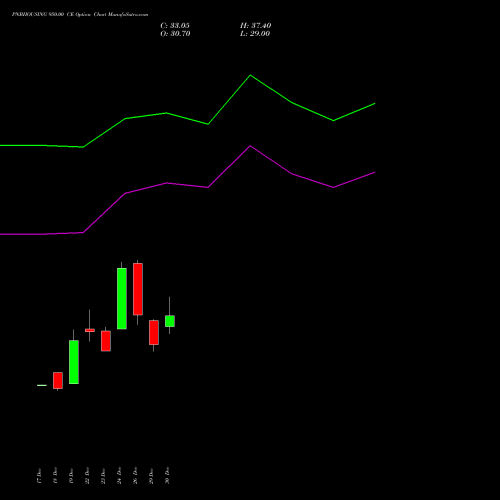Image resolution: width=500 pixels, height=500 pixels.
Task: Click the 23 Dec date label
Action: pyautogui.click(x=103, y=476)
